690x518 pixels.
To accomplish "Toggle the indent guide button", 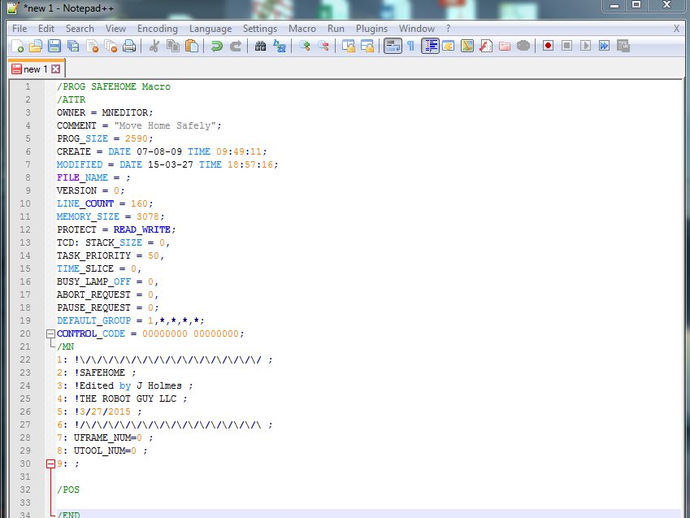I will click(x=430, y=46).
